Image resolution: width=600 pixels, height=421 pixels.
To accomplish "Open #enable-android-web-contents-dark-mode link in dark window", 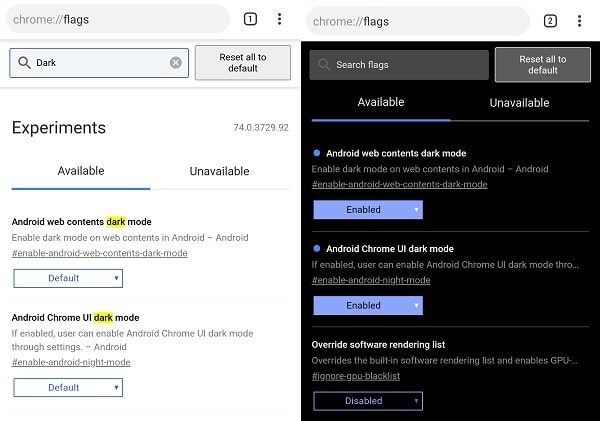I will pyautogui.click(x=399, y=184).
